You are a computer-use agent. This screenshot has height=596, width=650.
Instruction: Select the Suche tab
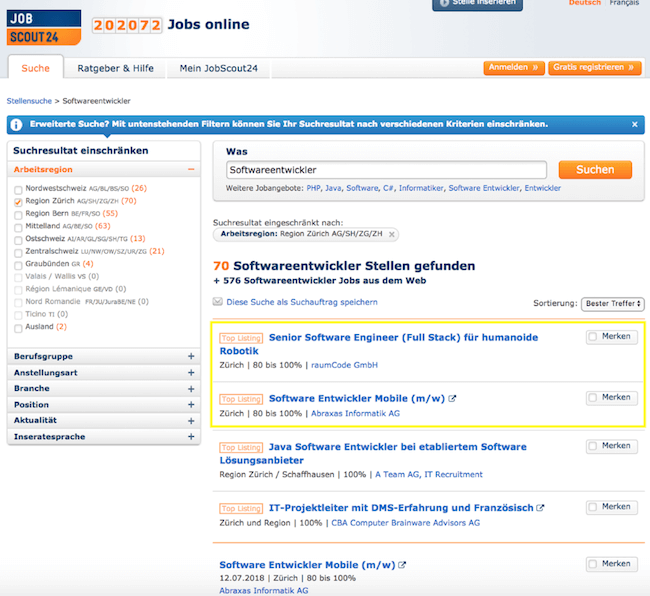tap(36, 68)
